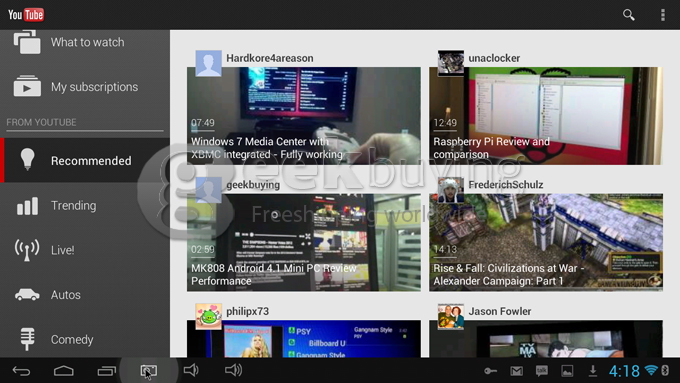The height and width of the screenshot is (383, 680).
Task: Open Hardkore4areason channel name link
Action: point(269,58)
